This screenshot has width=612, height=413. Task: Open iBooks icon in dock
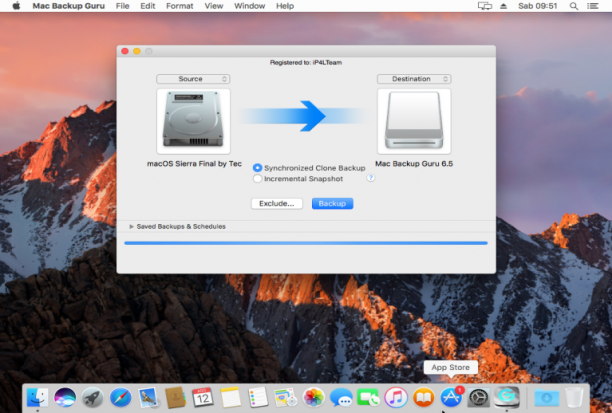point(423,397)
